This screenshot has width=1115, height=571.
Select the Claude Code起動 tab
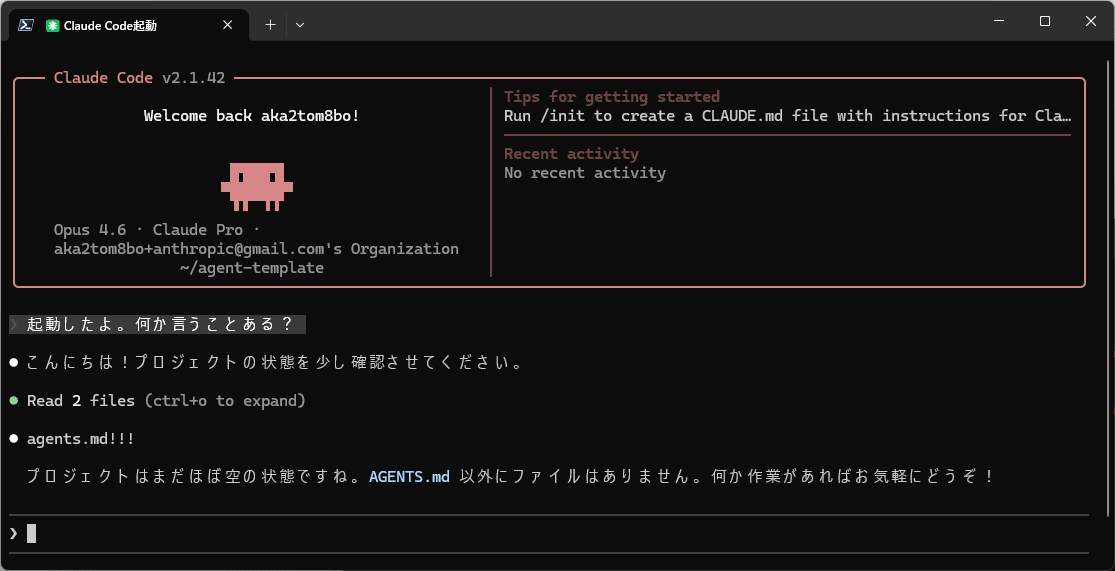(x=129, y=25)
